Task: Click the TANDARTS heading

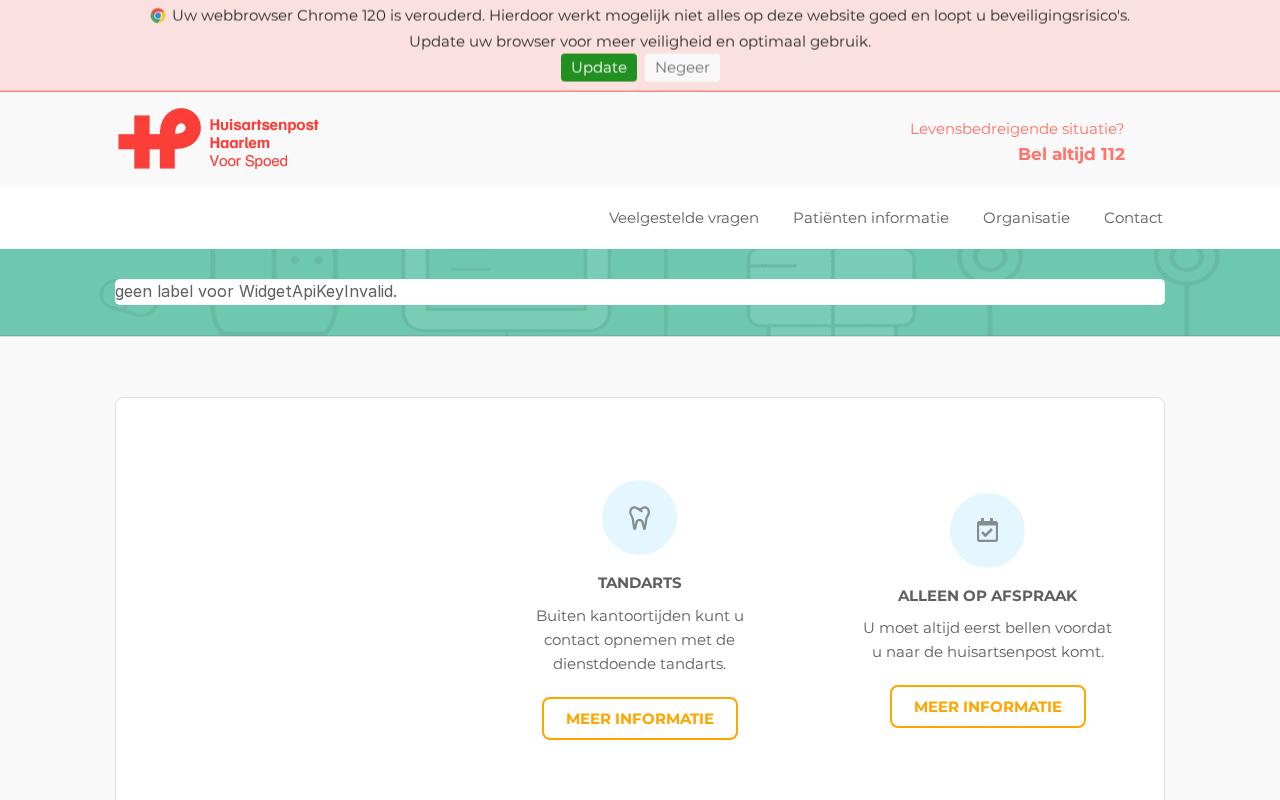Action: point(640,583)
